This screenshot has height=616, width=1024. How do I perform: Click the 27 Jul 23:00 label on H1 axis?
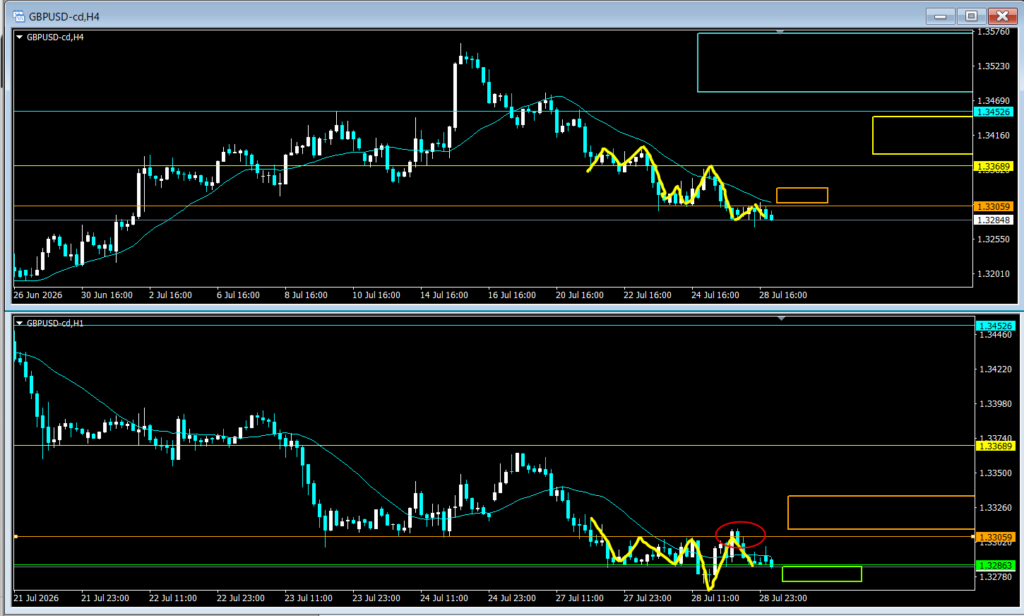[x=647, y=598]
